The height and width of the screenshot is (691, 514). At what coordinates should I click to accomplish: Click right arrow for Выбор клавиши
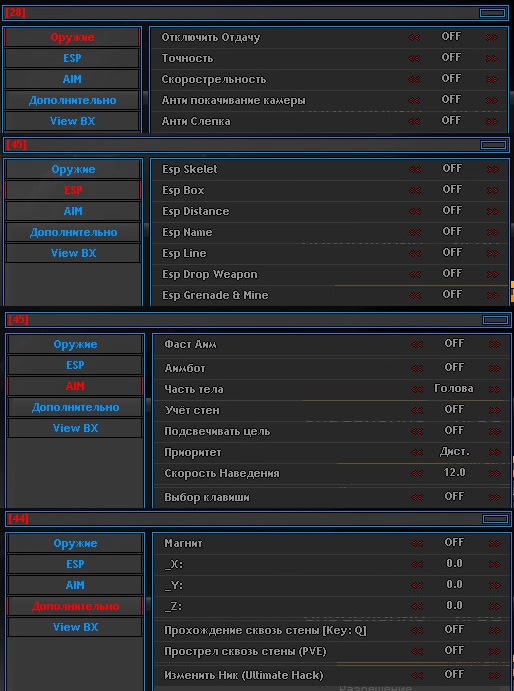click(494, 497)
